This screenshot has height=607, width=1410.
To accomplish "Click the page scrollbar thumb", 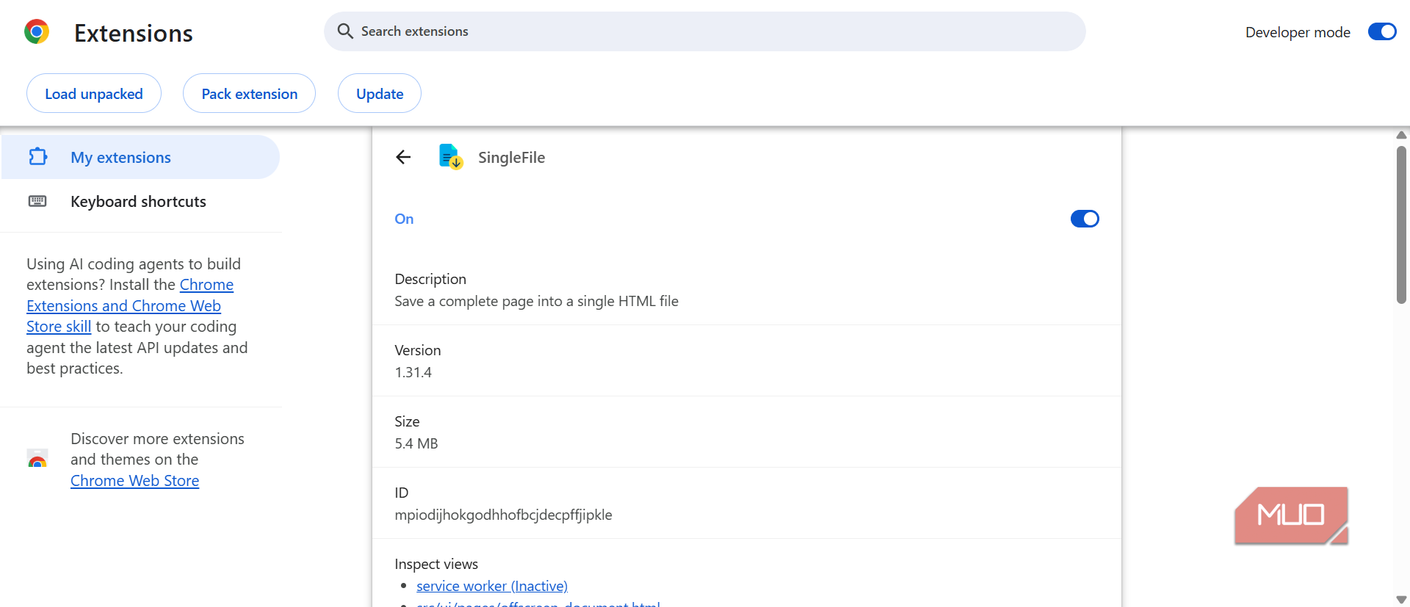I will click(x=1401, y=223).
